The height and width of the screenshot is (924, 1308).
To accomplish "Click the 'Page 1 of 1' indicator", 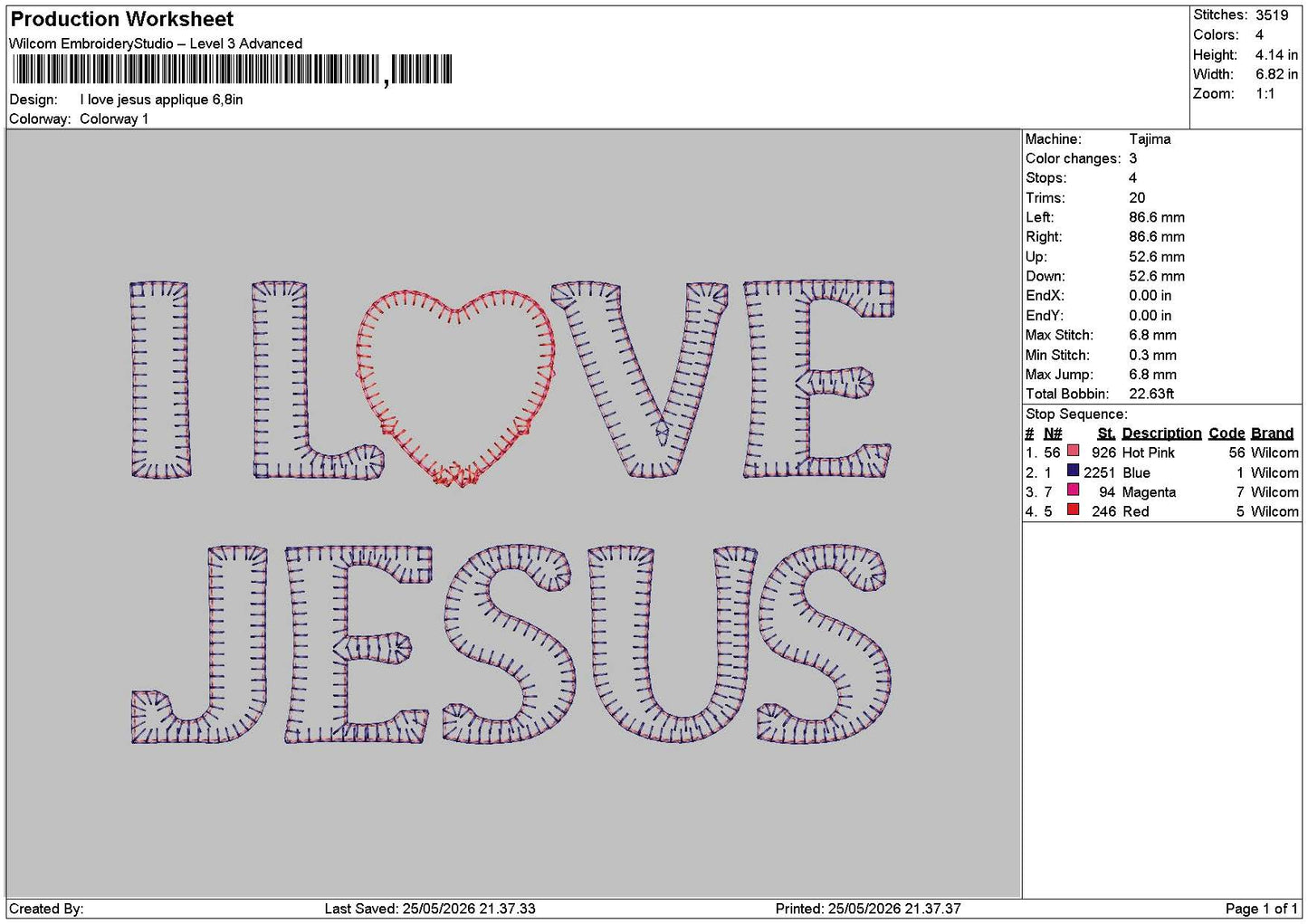I will 1261,909.
